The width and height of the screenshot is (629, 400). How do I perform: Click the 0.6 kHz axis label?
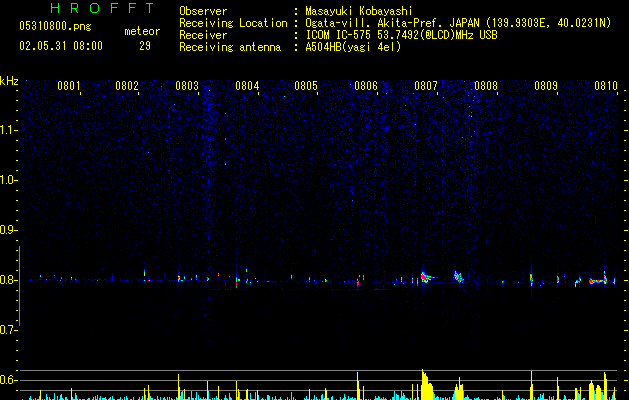[8, 380]
